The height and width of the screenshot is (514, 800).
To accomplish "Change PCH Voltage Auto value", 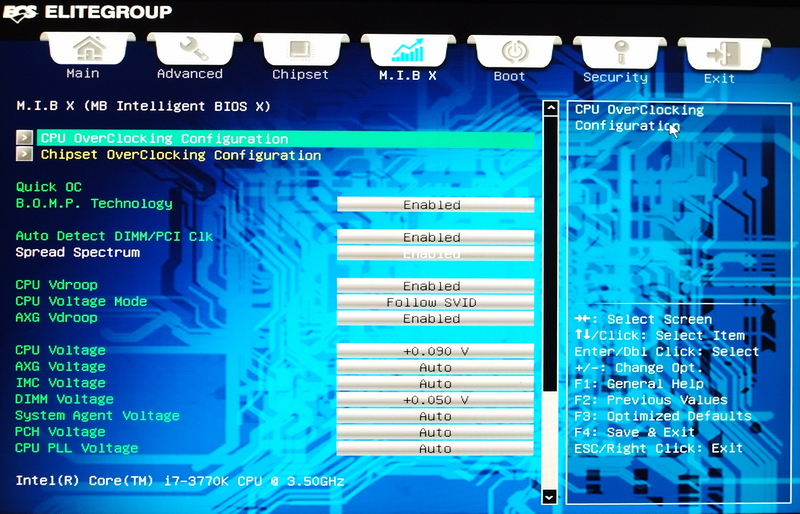I will point(435,432).
